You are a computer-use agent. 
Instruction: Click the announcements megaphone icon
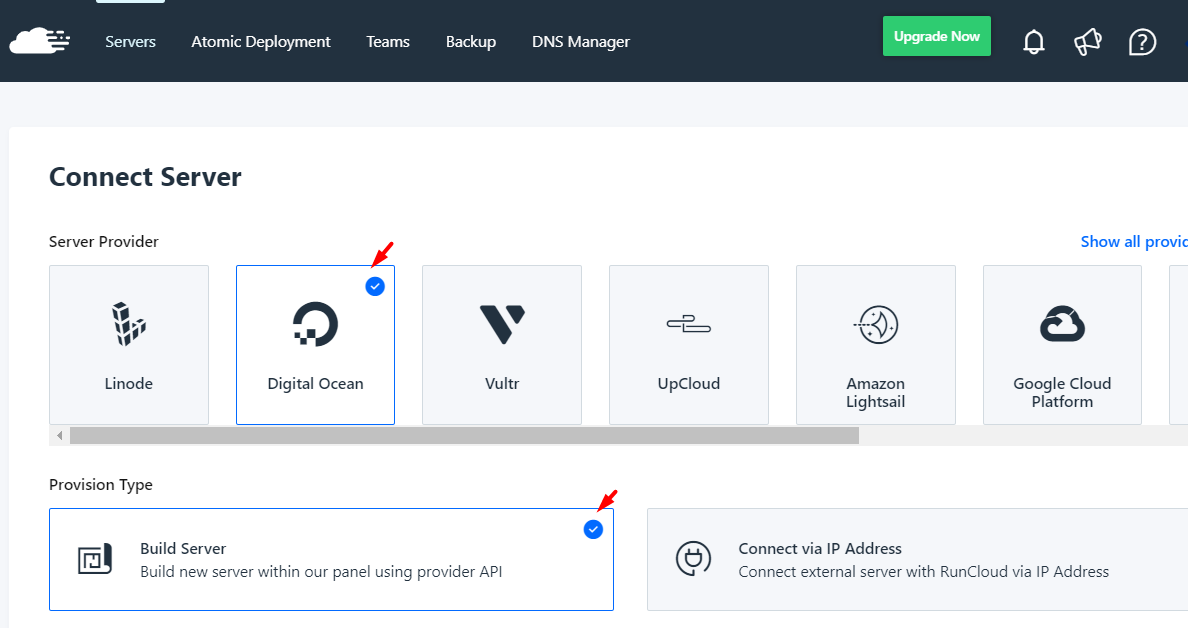pyautogui.click(x=1087, y=41)
